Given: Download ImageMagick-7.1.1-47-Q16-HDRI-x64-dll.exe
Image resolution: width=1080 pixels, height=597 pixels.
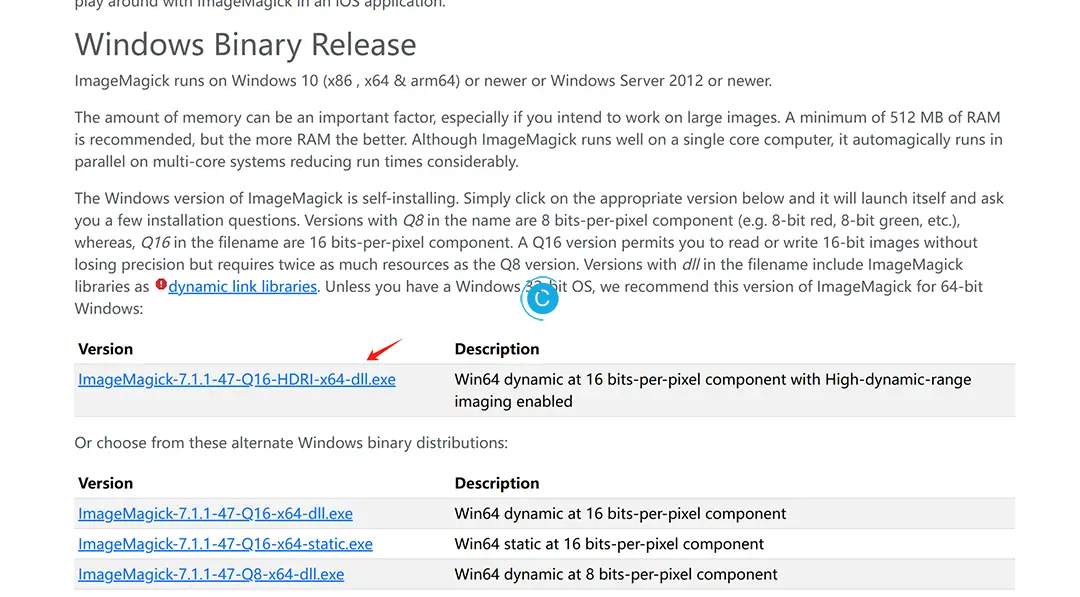Looking at the screenshot, I should (236, 379).
